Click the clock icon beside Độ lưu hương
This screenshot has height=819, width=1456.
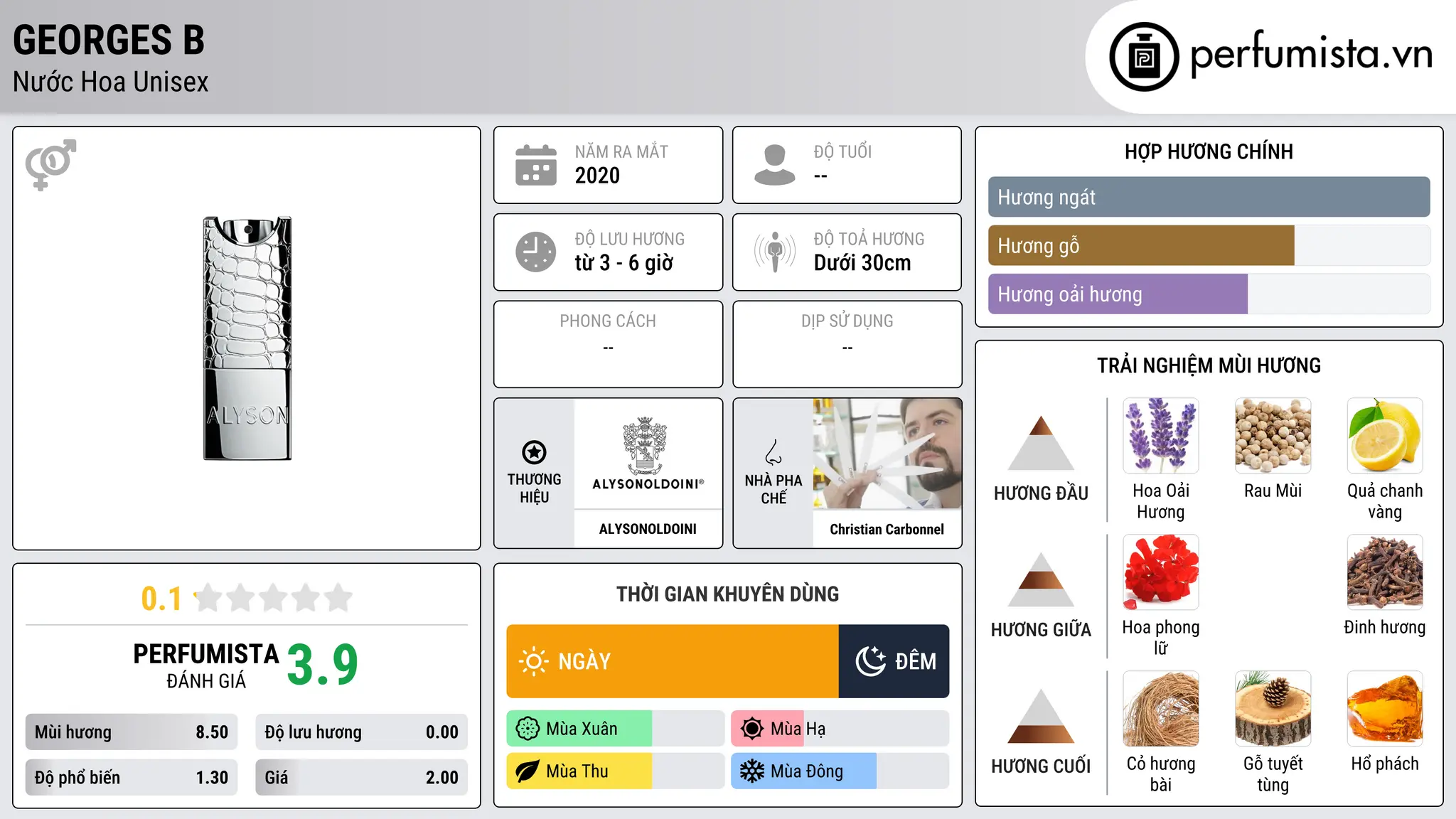coord(536,252)
